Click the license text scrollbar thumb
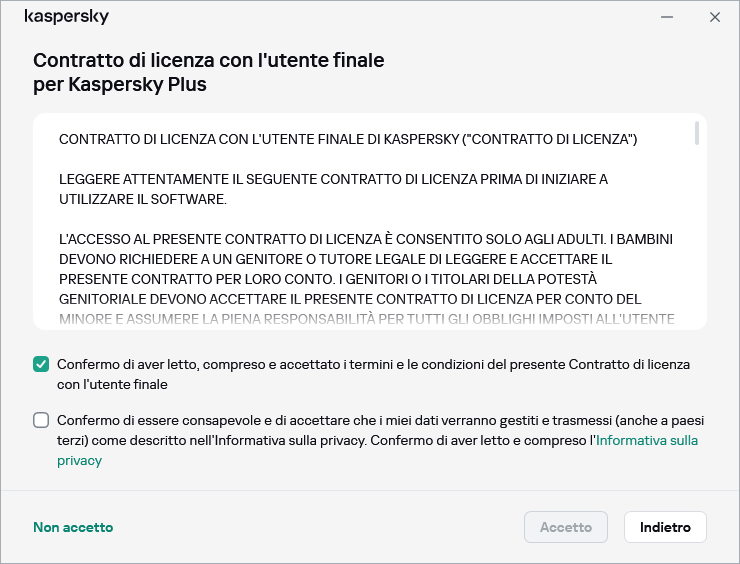 click(x=696, y=134)
